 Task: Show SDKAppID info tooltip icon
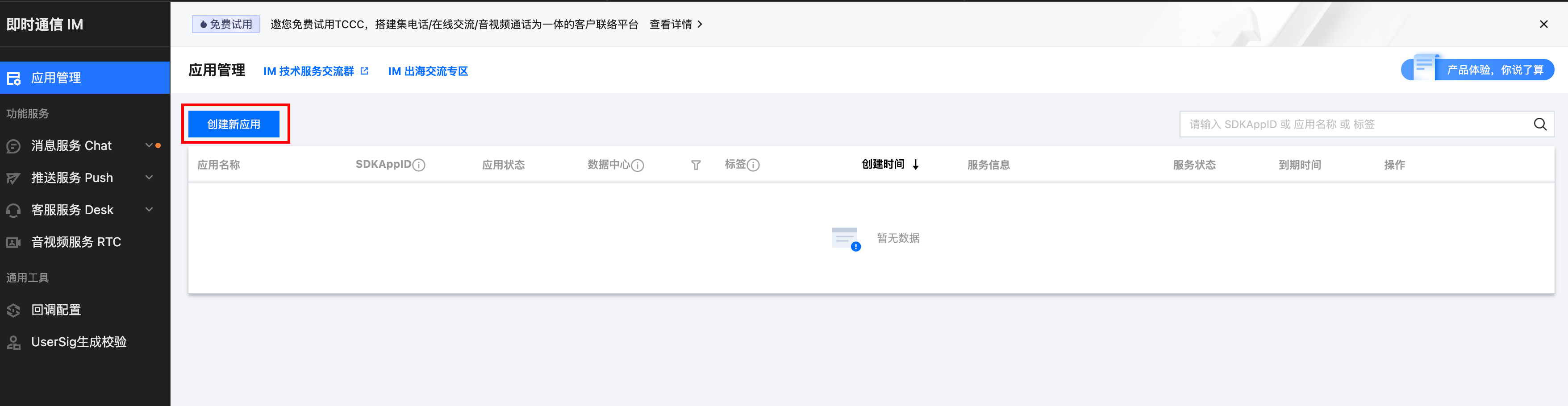419,165
